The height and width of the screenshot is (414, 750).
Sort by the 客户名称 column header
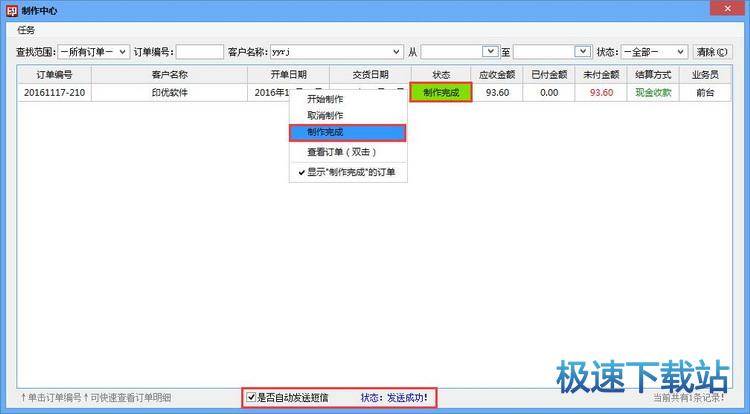pyautogui.click(x=169, y=75)
